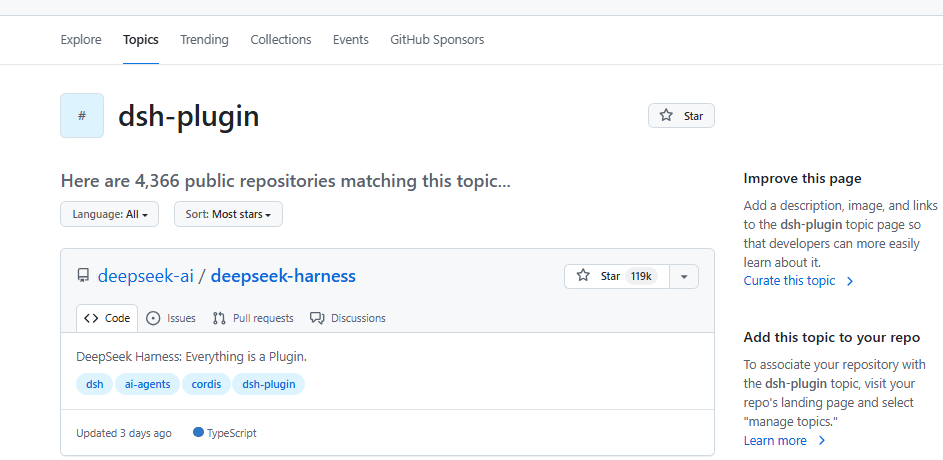Click the 'Everything is a Plugin' description
The height and width of the screenshot is (460, 943).
point(192,357)
